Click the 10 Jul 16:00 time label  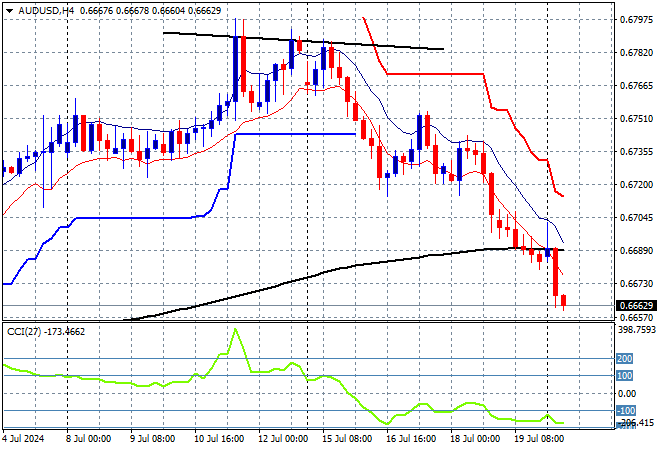[219, 439]
